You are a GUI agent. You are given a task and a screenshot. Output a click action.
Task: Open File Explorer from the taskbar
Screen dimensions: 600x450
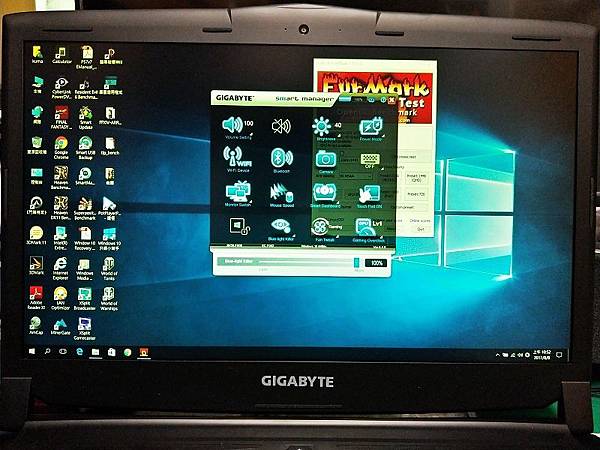tap(95, 352)
